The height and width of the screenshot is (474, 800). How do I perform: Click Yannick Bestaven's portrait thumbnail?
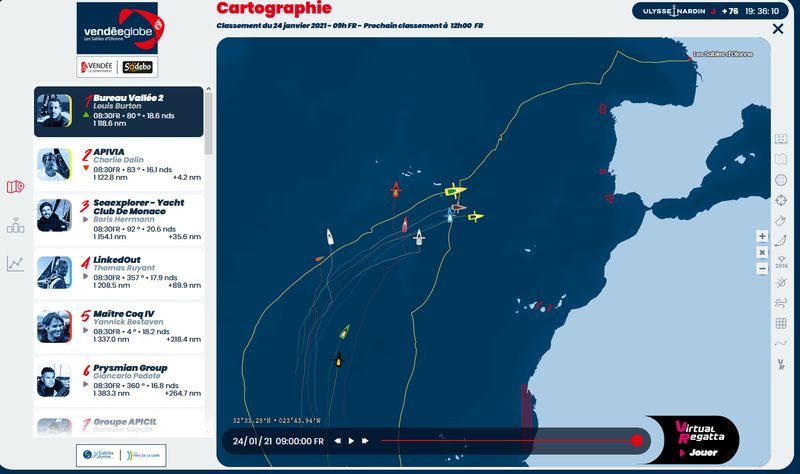click(54, 327)
